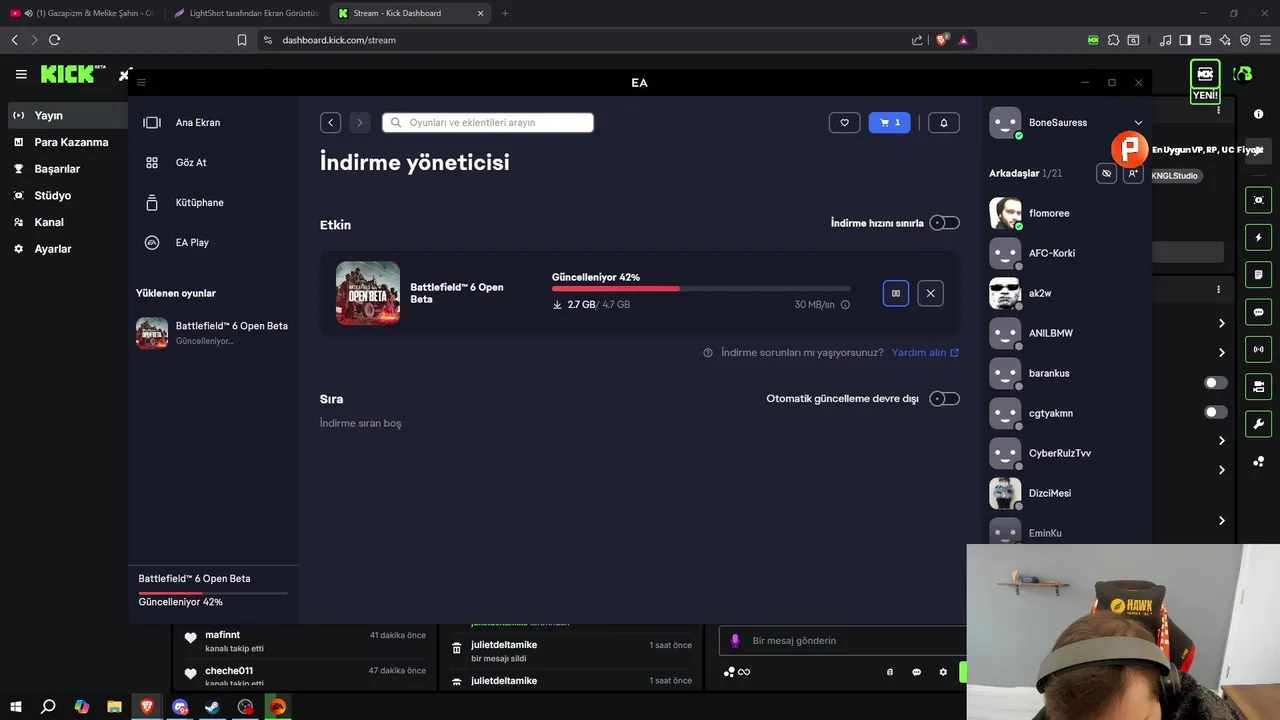Open File Explorer from taskbar

[x=114, y=706]
